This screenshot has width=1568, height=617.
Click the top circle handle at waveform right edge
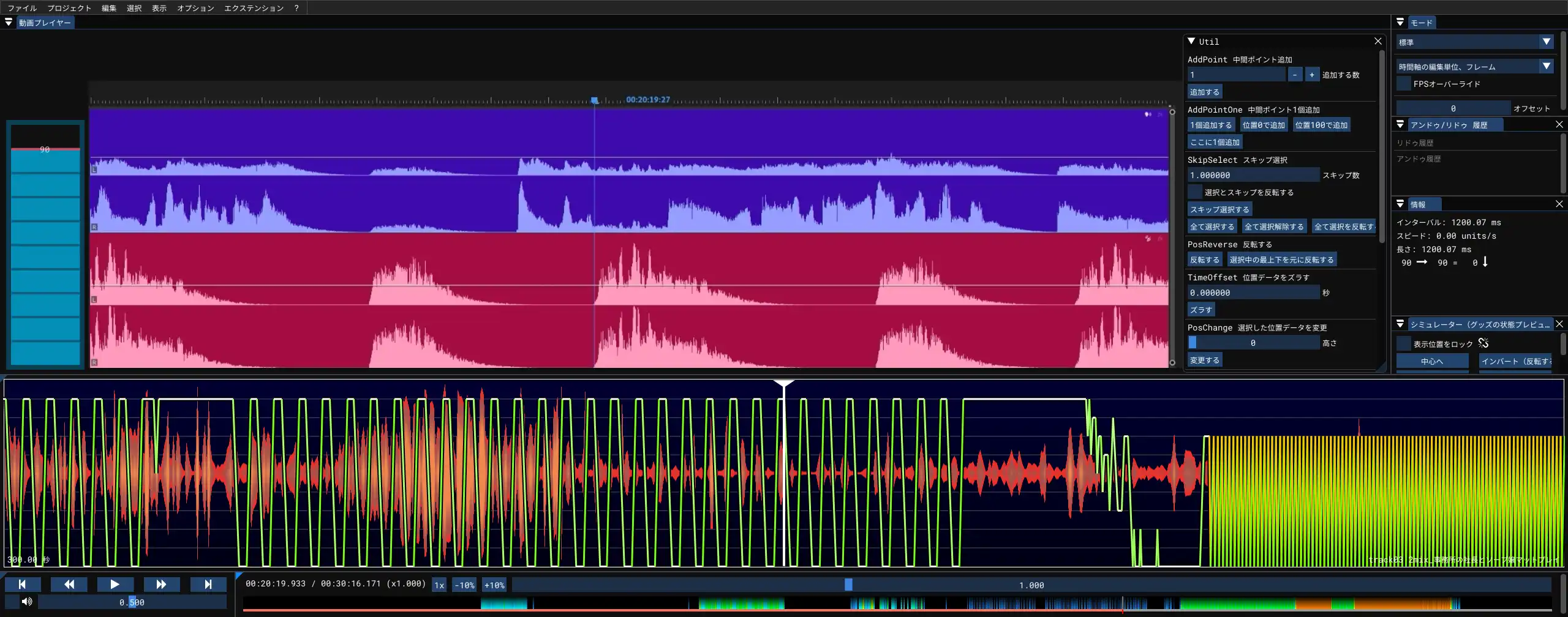pyautogui.click(x=1172, y=111)
